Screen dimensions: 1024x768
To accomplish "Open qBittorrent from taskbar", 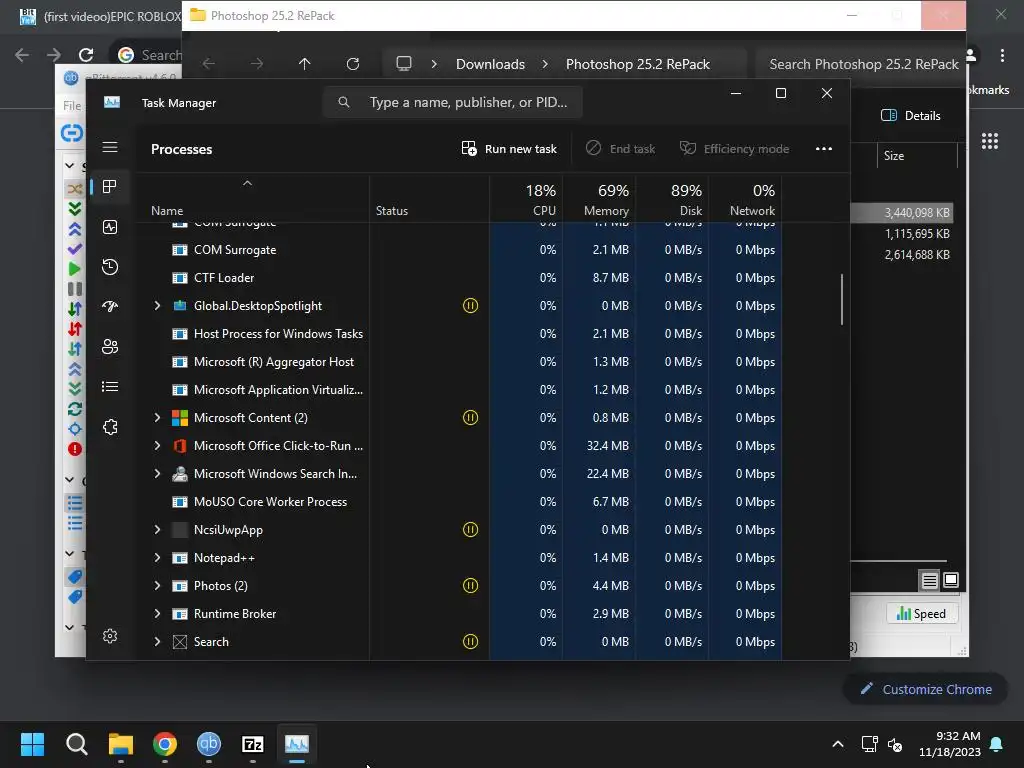I will tap(209, 744).
